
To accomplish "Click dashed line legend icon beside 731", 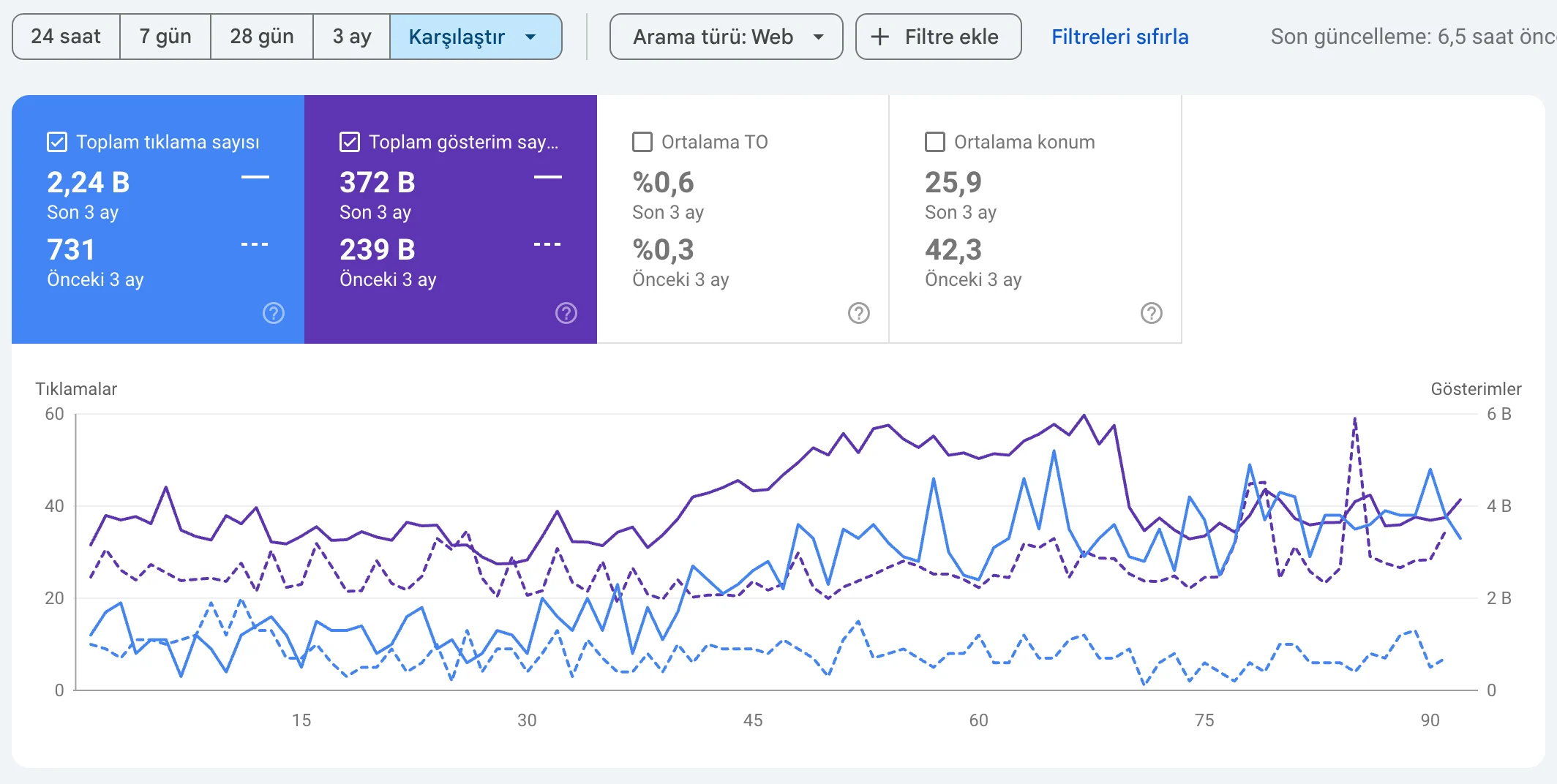I will click(x=255, y=244).
